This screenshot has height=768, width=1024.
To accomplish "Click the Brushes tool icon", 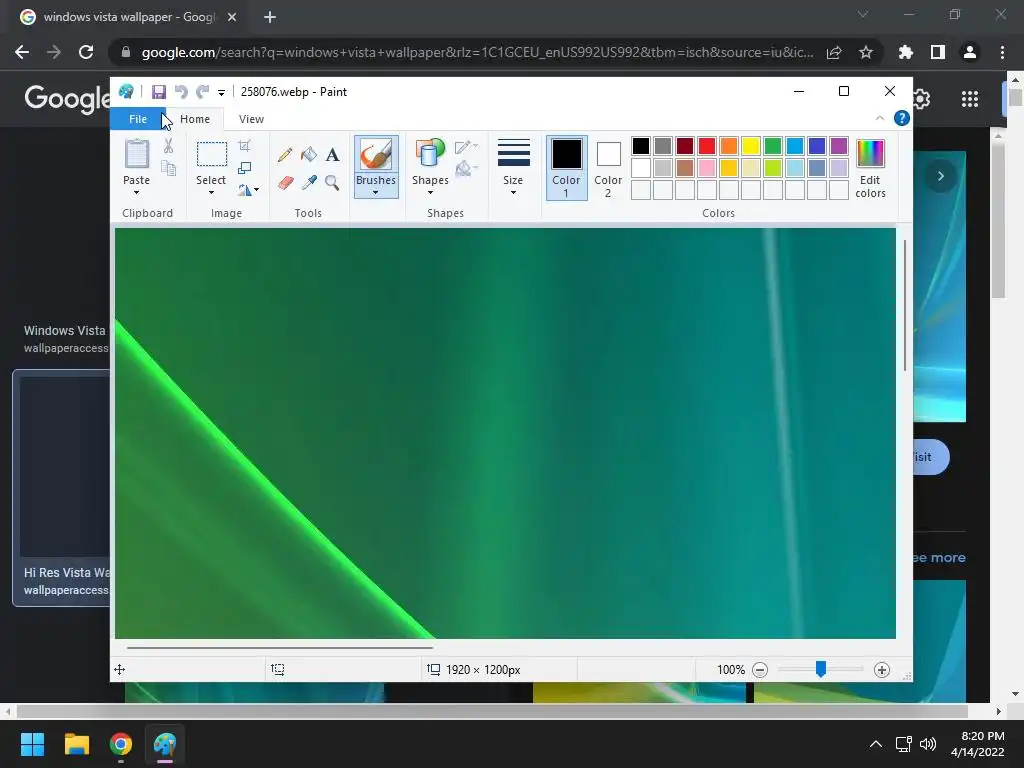I will pyautogui.click(x=376, y=155).
